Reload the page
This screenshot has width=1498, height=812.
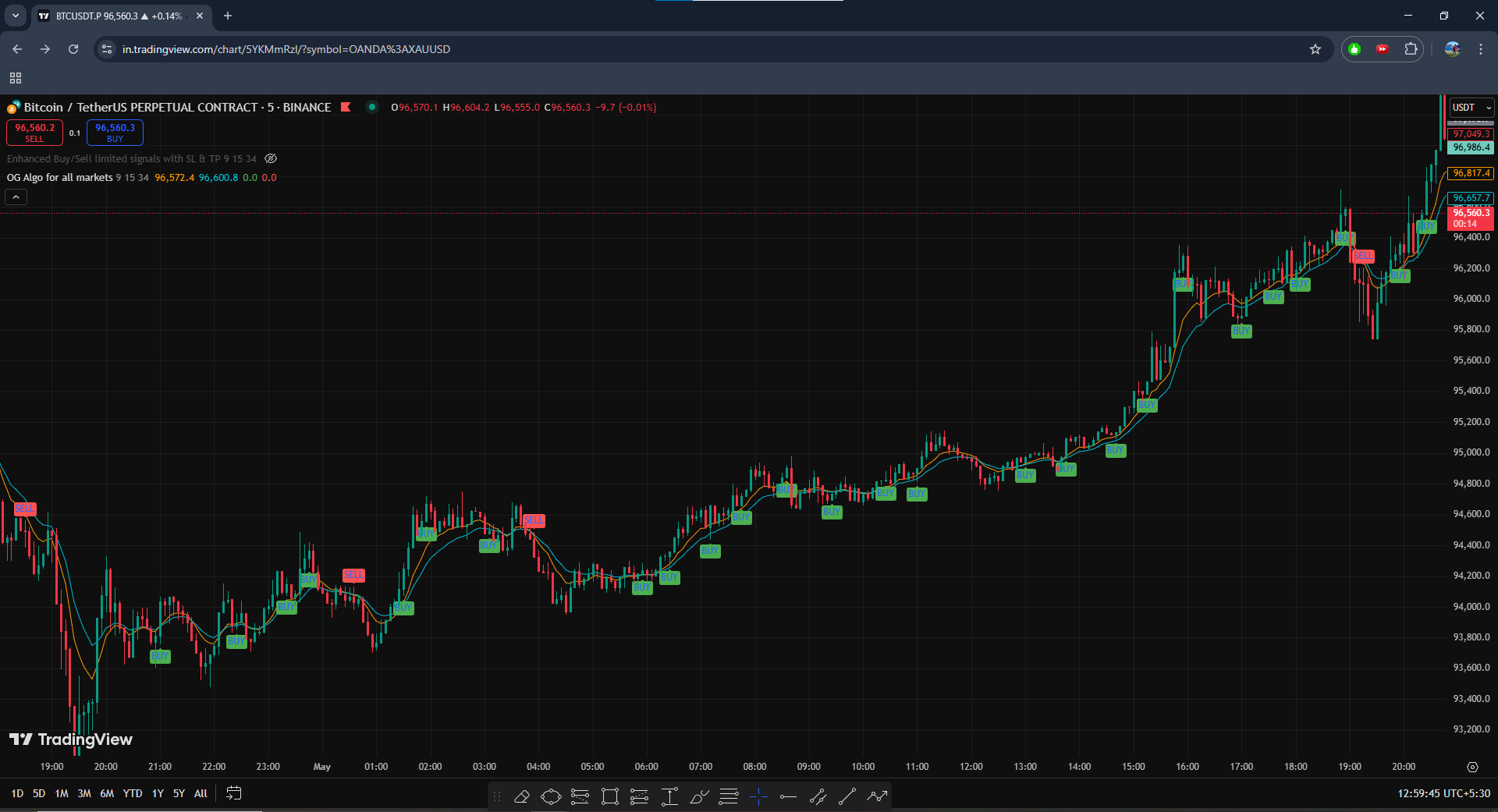[x=73, y=49]
